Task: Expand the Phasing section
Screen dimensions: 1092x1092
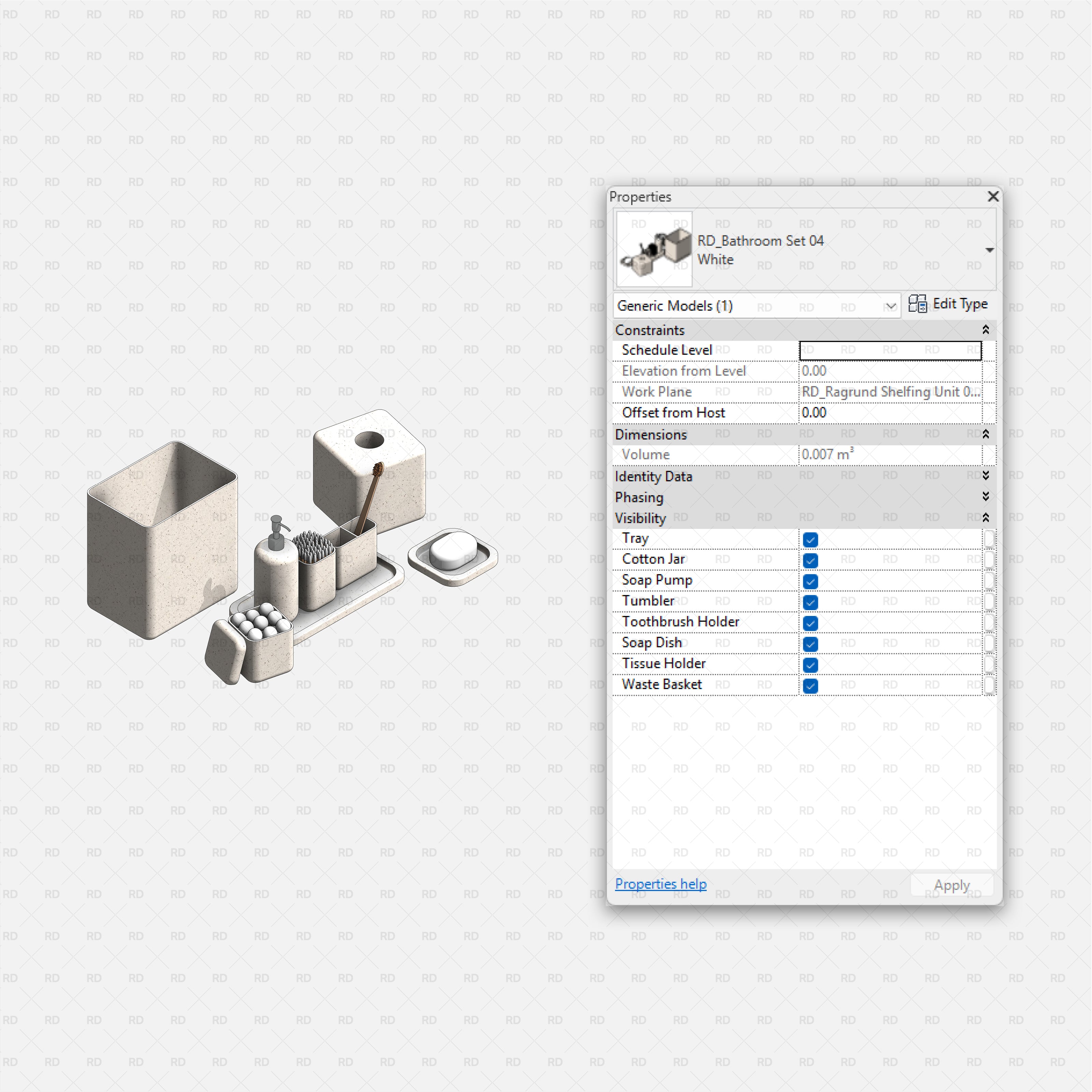Action: coord(985,497)
